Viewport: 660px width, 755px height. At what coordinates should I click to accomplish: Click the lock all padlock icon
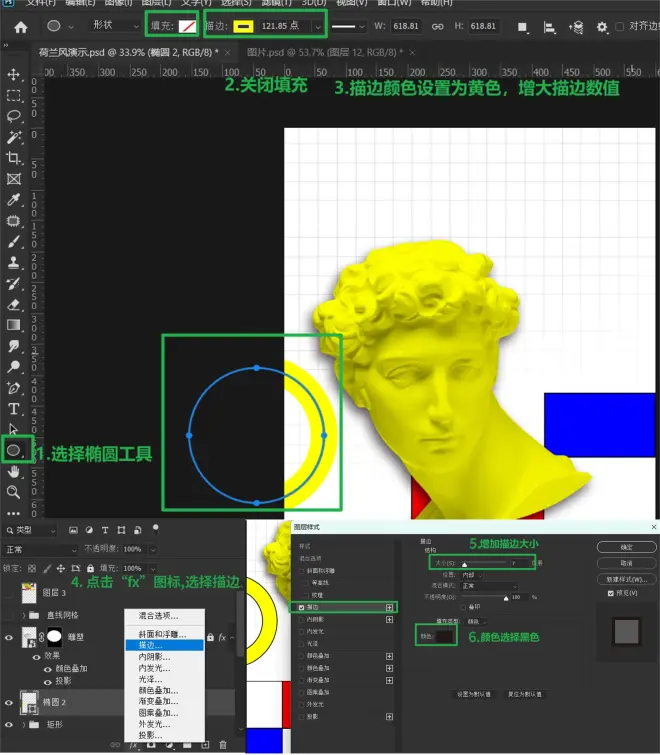pyautogui.click(x=90, y=568)
